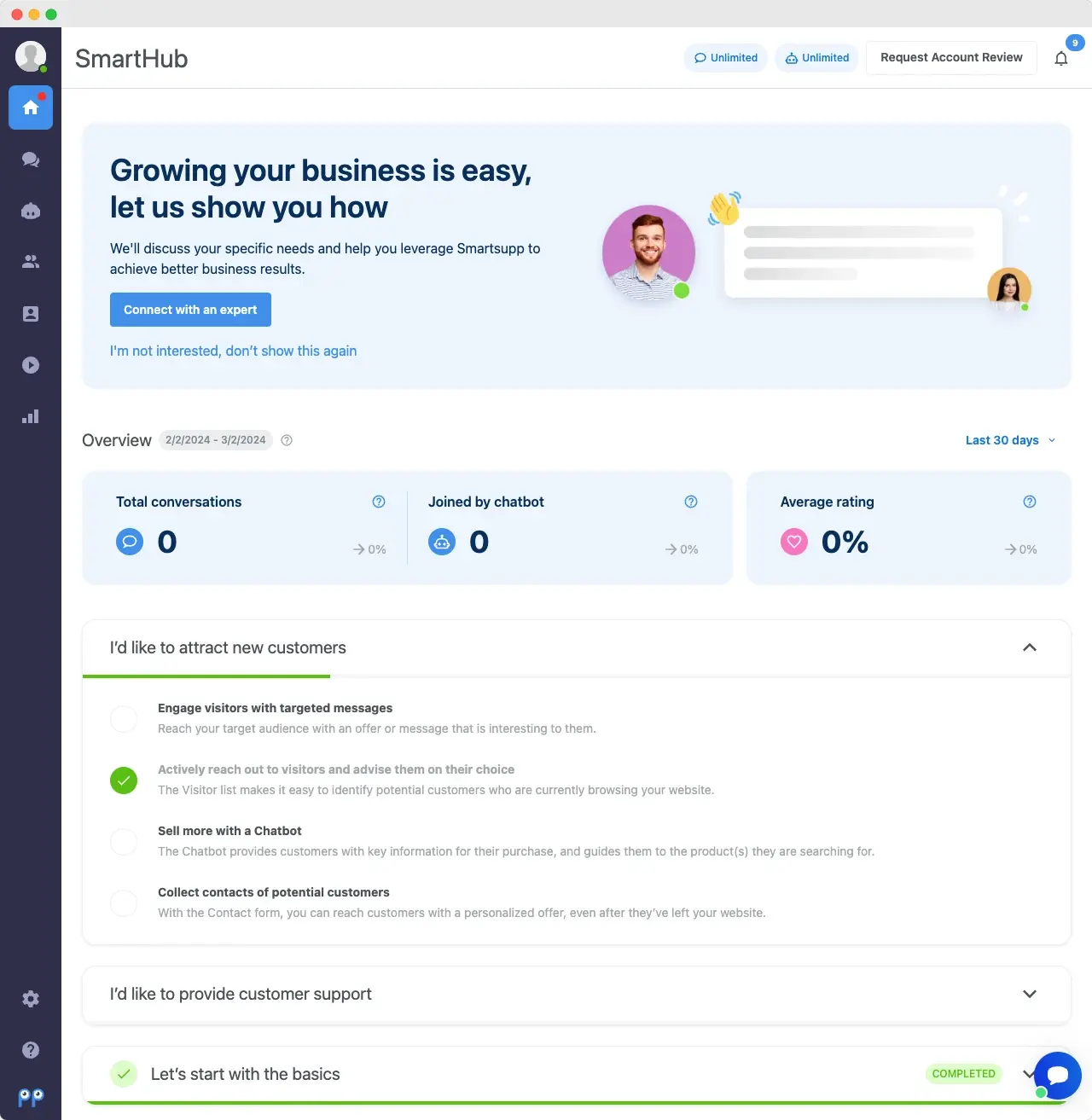Click the Help question mark in sidebar
1092x1120 pixels.
coord(31,1050)
